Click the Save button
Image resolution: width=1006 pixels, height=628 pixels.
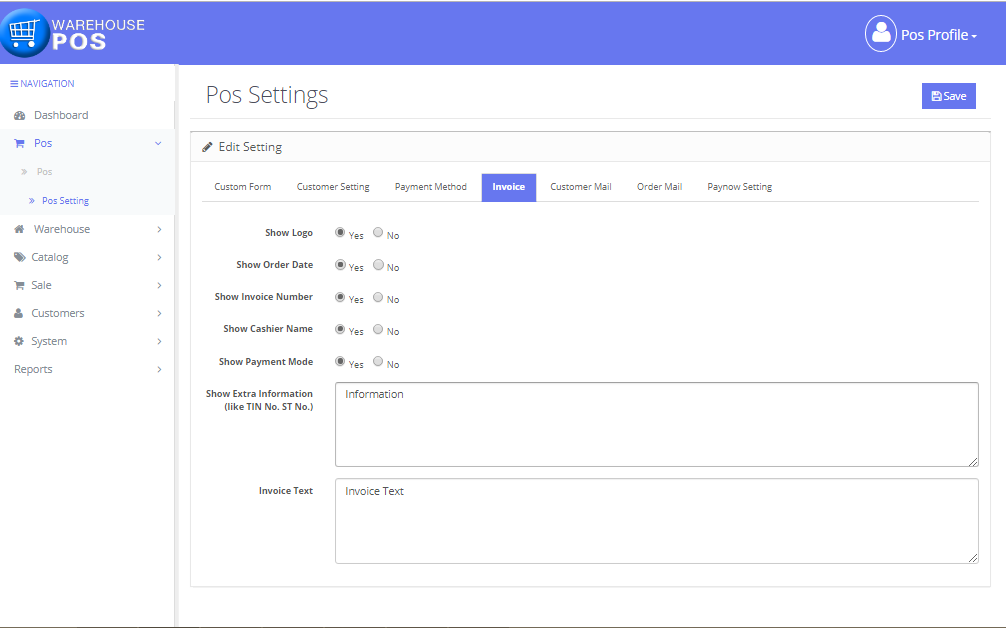[947, 95]
